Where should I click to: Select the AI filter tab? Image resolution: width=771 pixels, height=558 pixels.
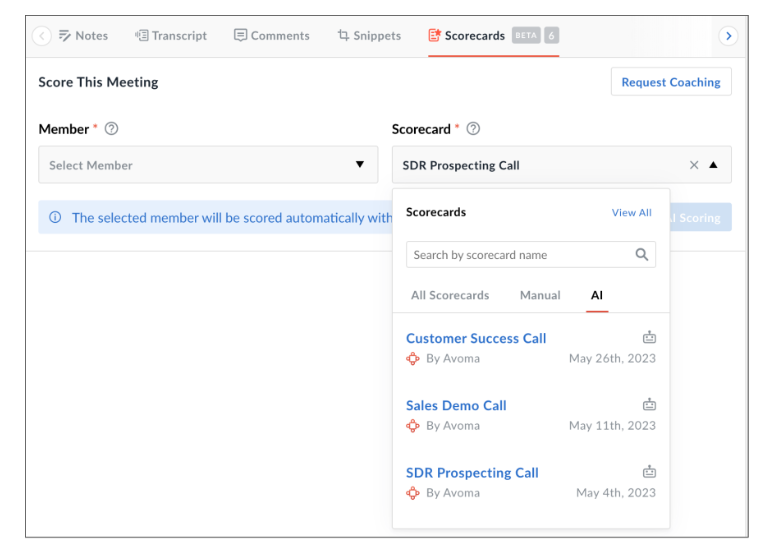pyautogui.click(x=596, y=295)
